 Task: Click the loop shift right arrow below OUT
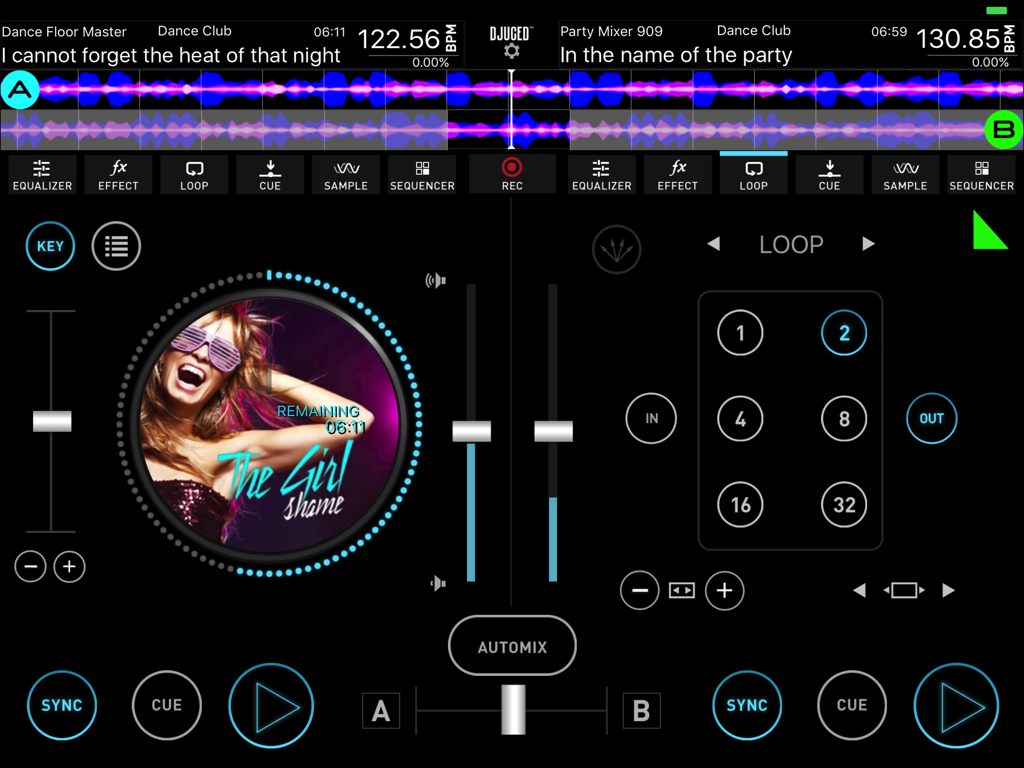pyautogui.click(x=950, y=590)
